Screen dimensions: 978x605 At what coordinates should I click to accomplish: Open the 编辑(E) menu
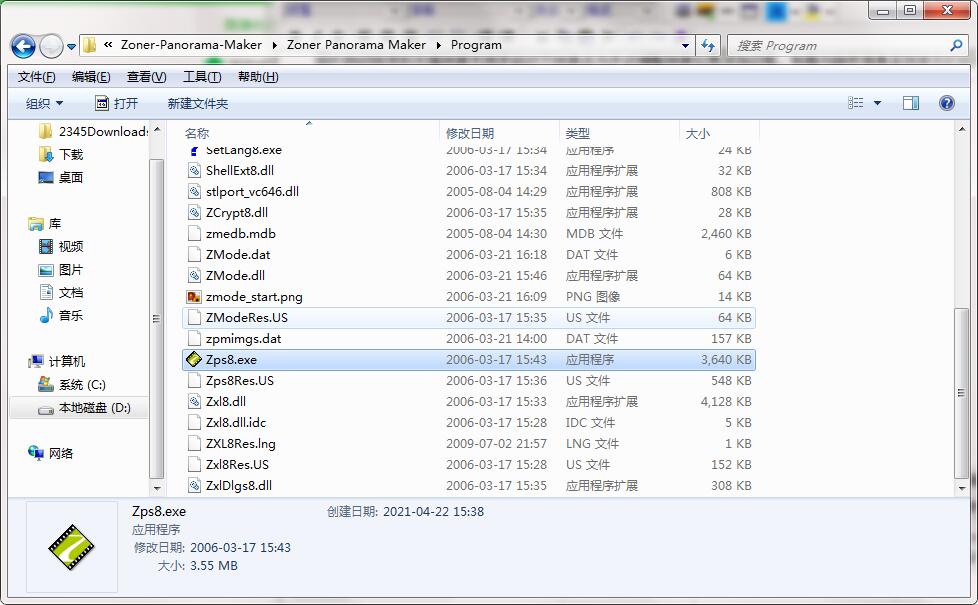(x=91, y=77)
